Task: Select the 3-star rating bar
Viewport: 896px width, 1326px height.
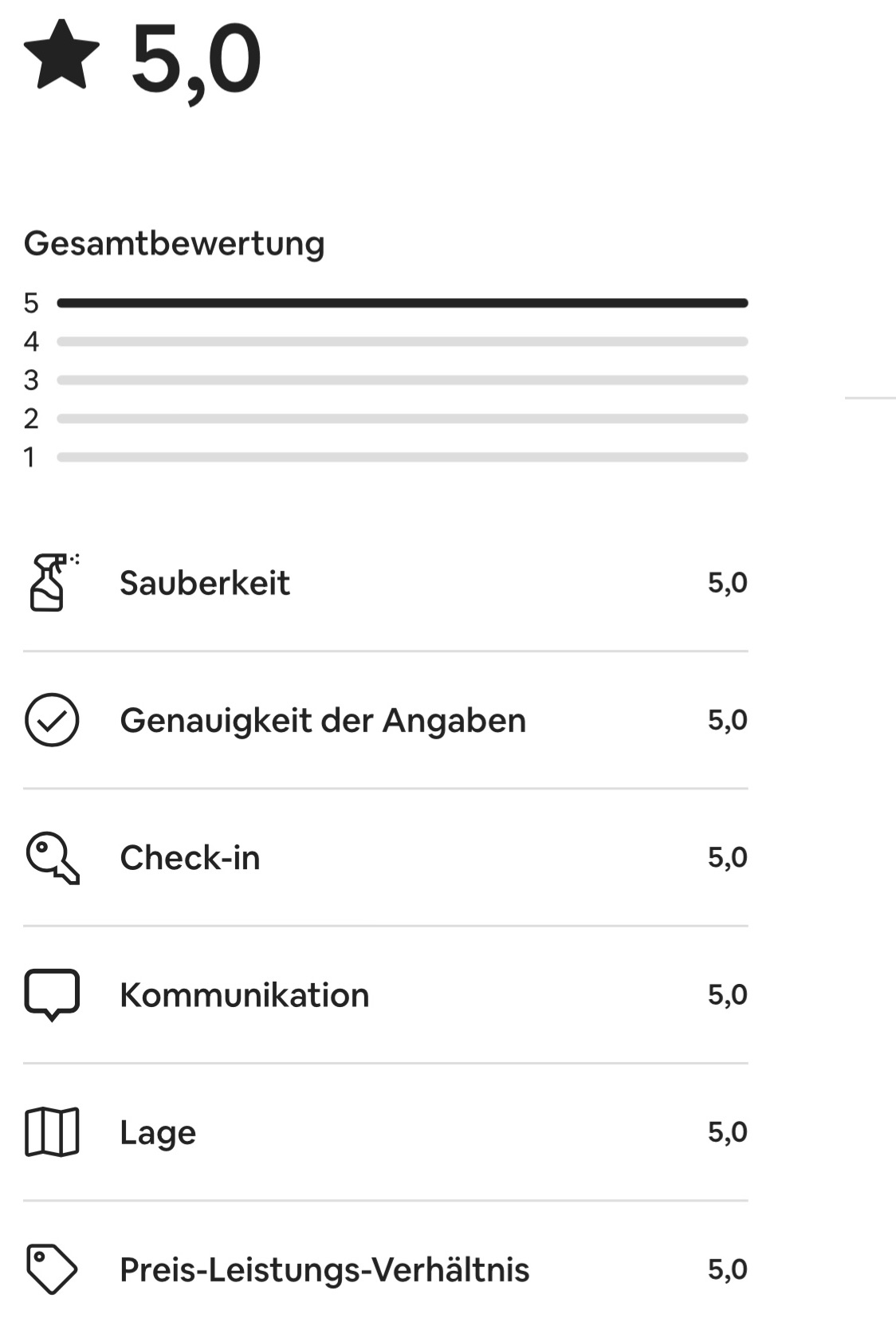Action: click(403, 380)
